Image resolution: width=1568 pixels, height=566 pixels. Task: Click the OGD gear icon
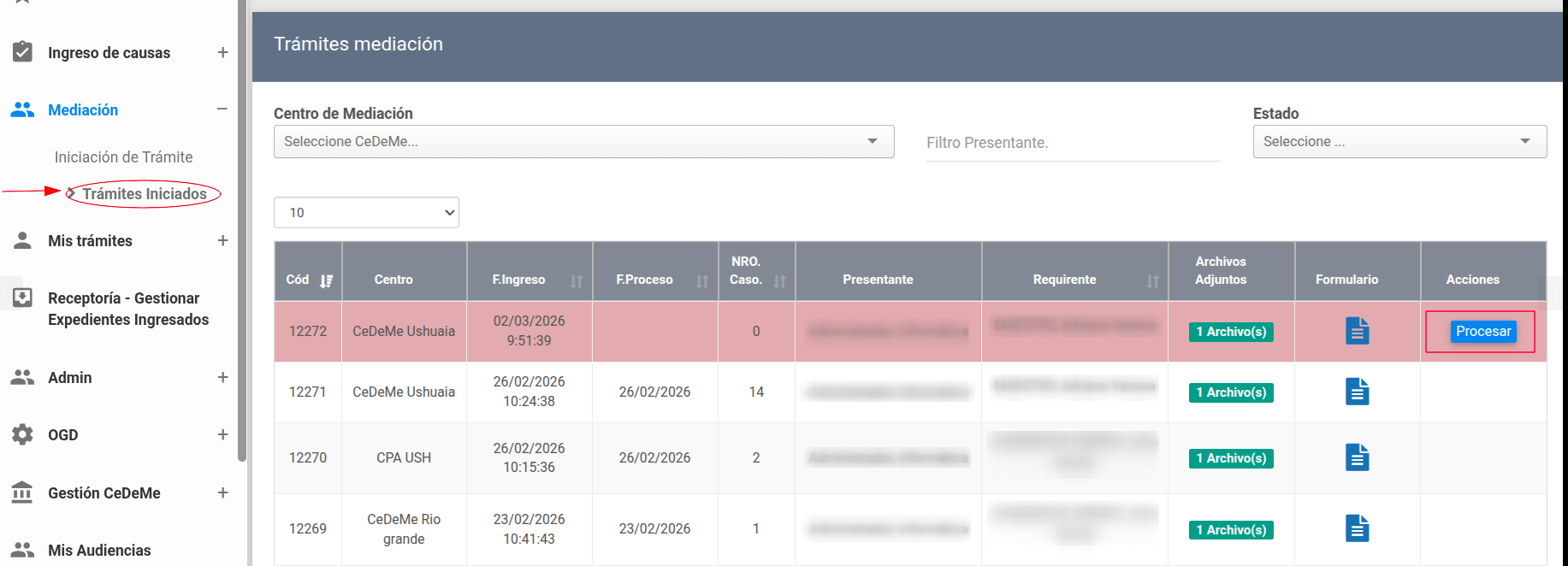click(x=22, y=434)
